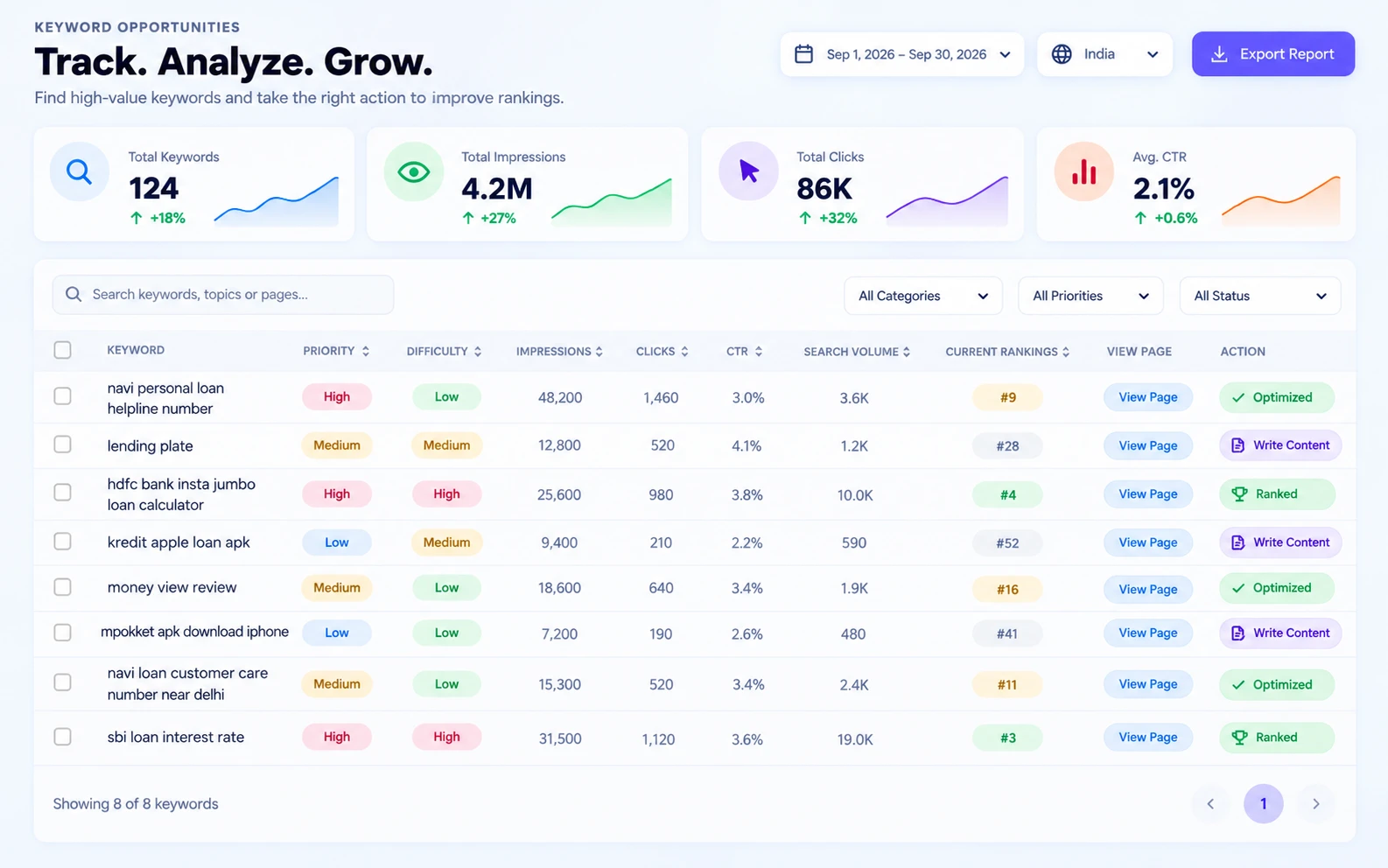
Task: Expand the All Status filter
Action: (1260, 296)
